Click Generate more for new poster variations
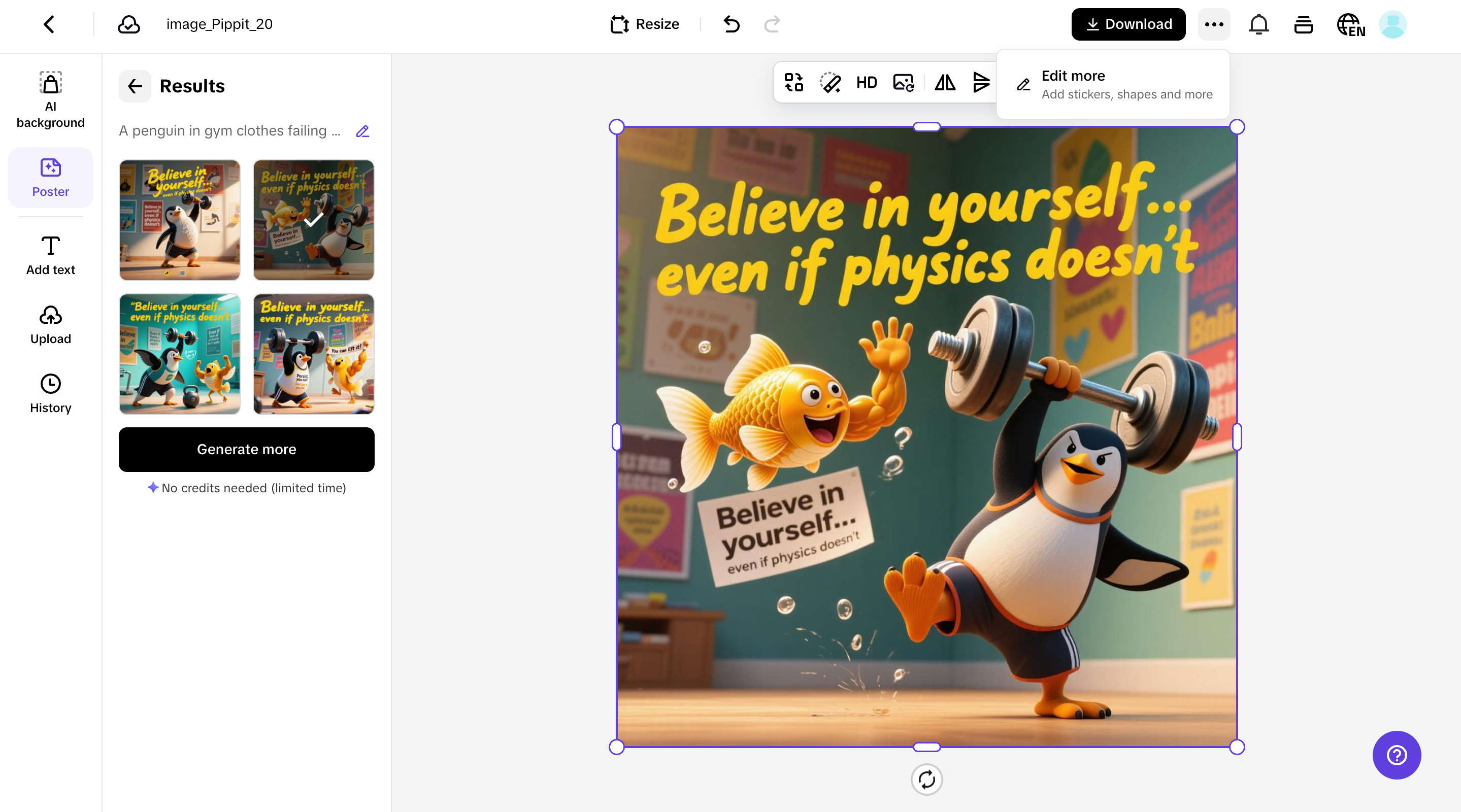The height and width of the screenshot is (812, 1461). point(246,449)
